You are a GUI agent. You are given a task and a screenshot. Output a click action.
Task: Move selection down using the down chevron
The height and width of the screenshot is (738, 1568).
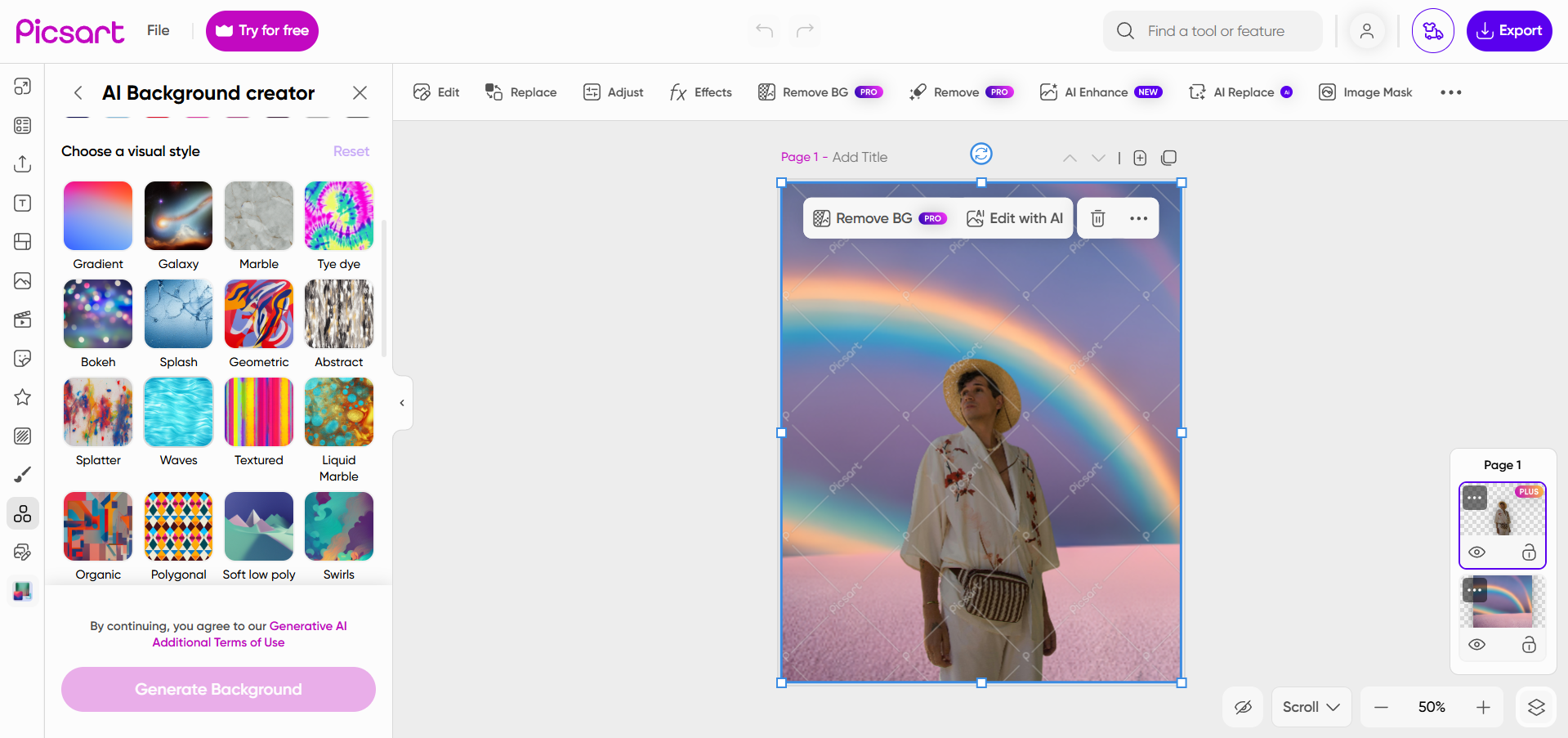click(x=1098, y=158)
